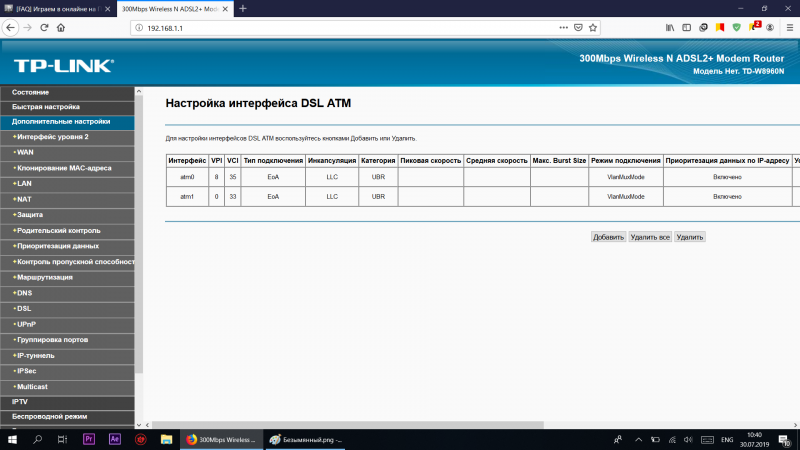Open a new browser tab

point(243,8)
